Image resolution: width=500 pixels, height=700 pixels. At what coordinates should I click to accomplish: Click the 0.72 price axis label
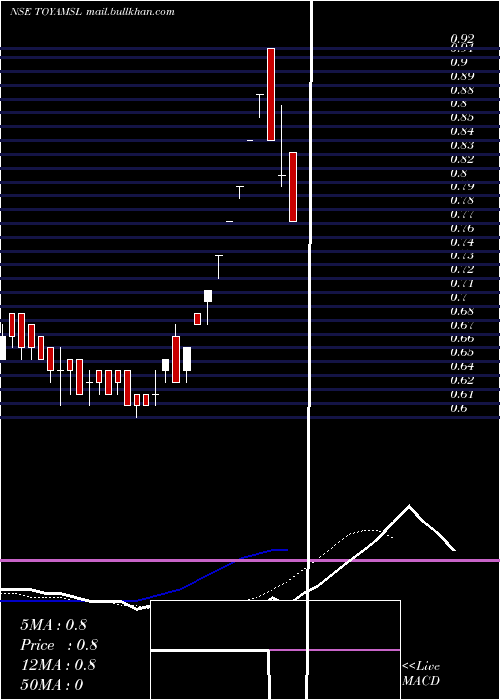point(462,270)
